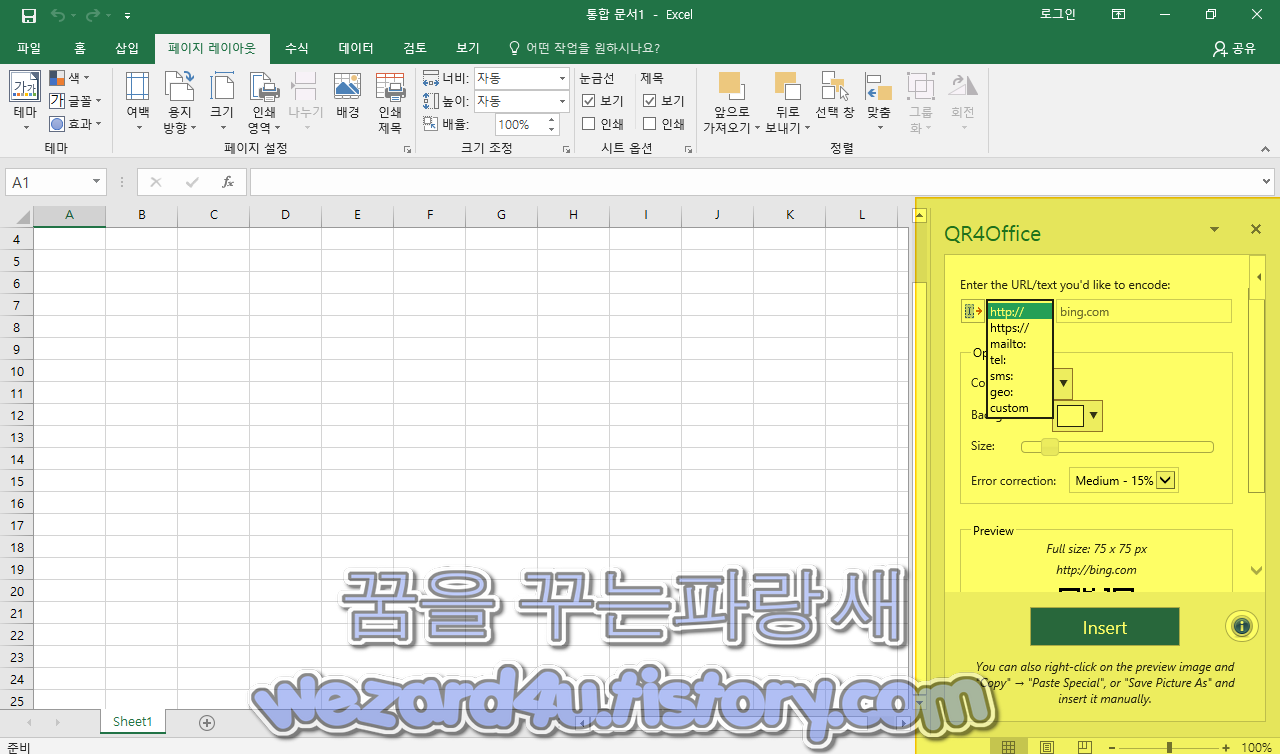The width and height of the screenshot is (1280, 754).
Task: Click the status bar zoom slider
Action: point(1169,747)
